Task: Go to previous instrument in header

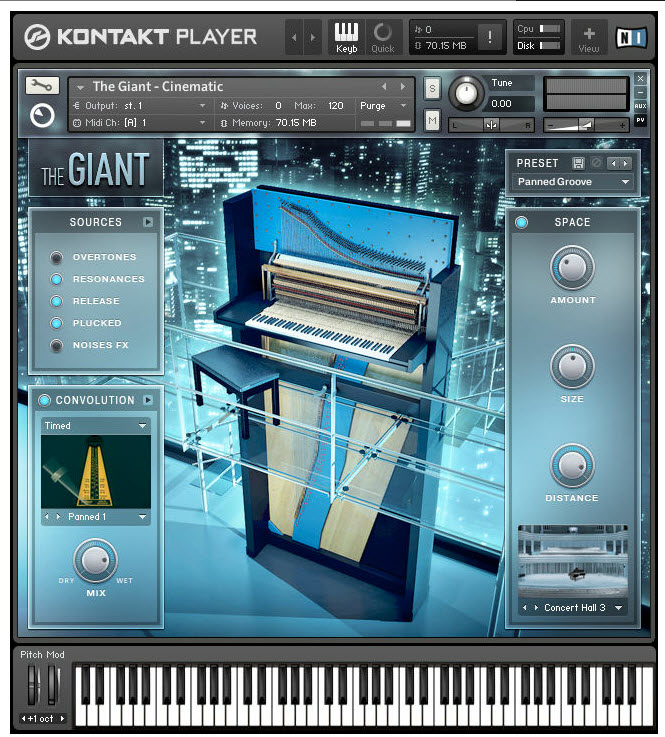Action: tap(294, 37)
